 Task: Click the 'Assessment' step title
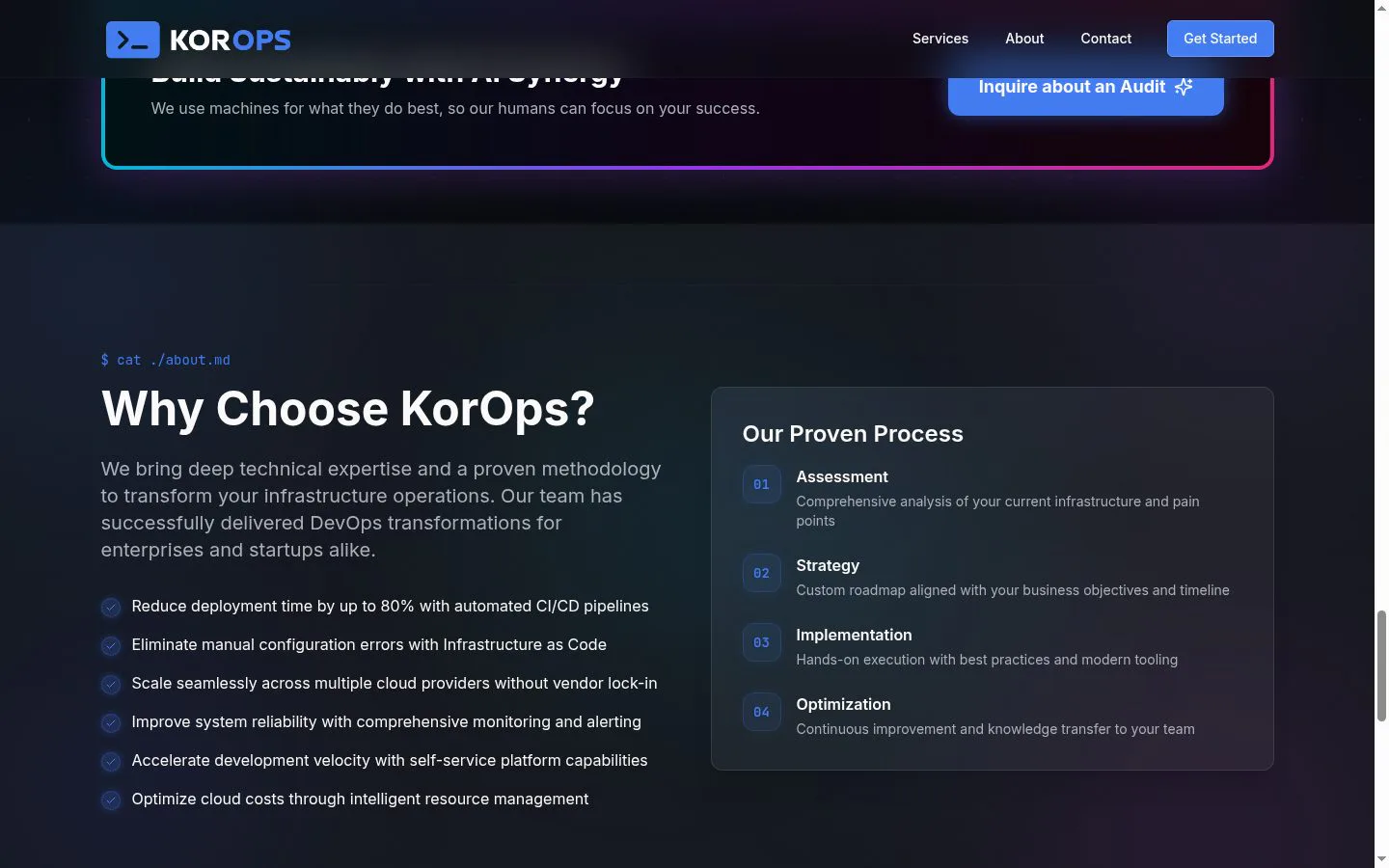coord(842,476)
